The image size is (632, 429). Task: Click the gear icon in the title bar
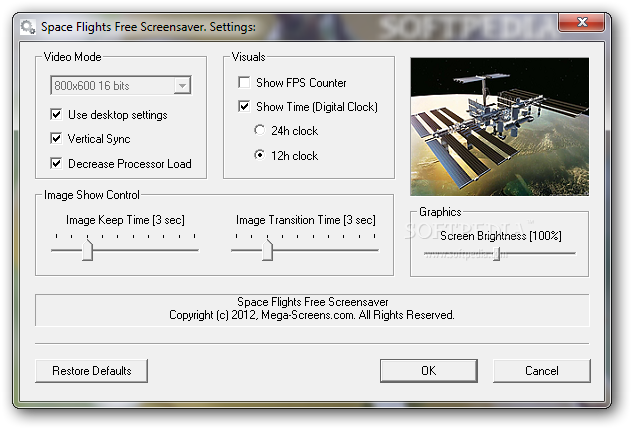point(27,27)
